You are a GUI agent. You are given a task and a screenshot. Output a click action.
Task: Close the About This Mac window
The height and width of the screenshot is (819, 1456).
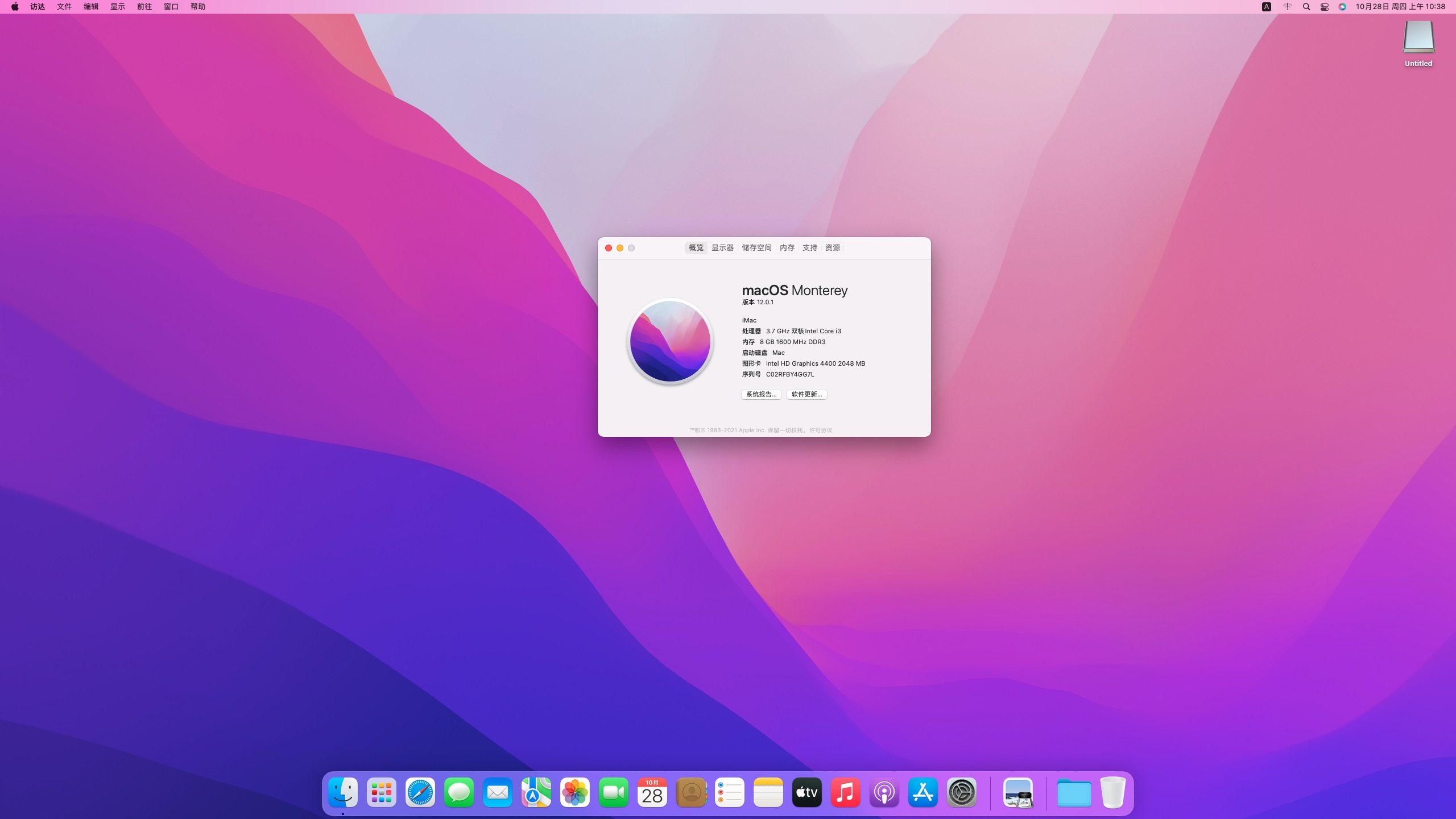point(609,248)
